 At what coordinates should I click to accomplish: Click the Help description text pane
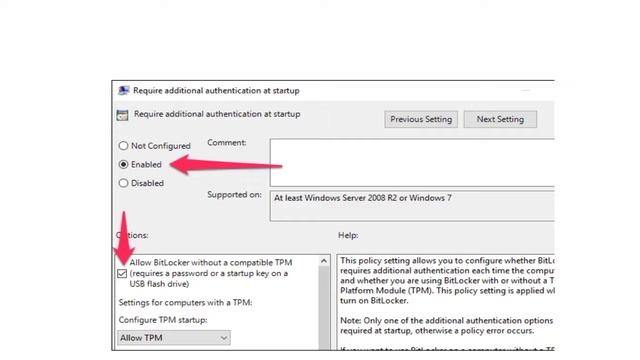[x=446, y=302]
